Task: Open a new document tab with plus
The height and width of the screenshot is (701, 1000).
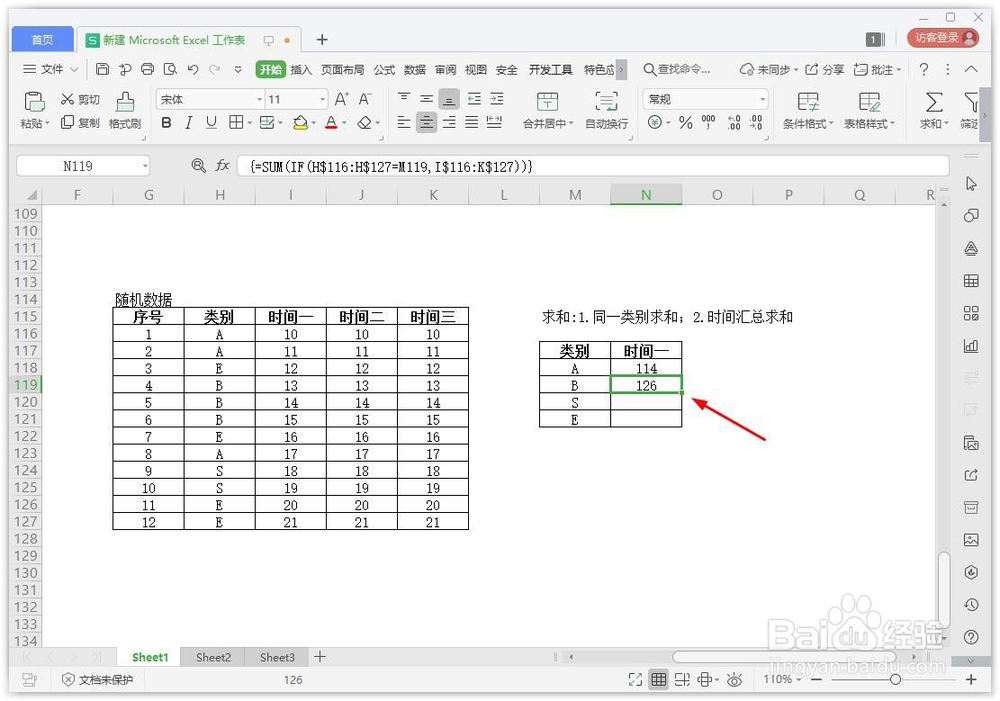Action: click(322, 40)
